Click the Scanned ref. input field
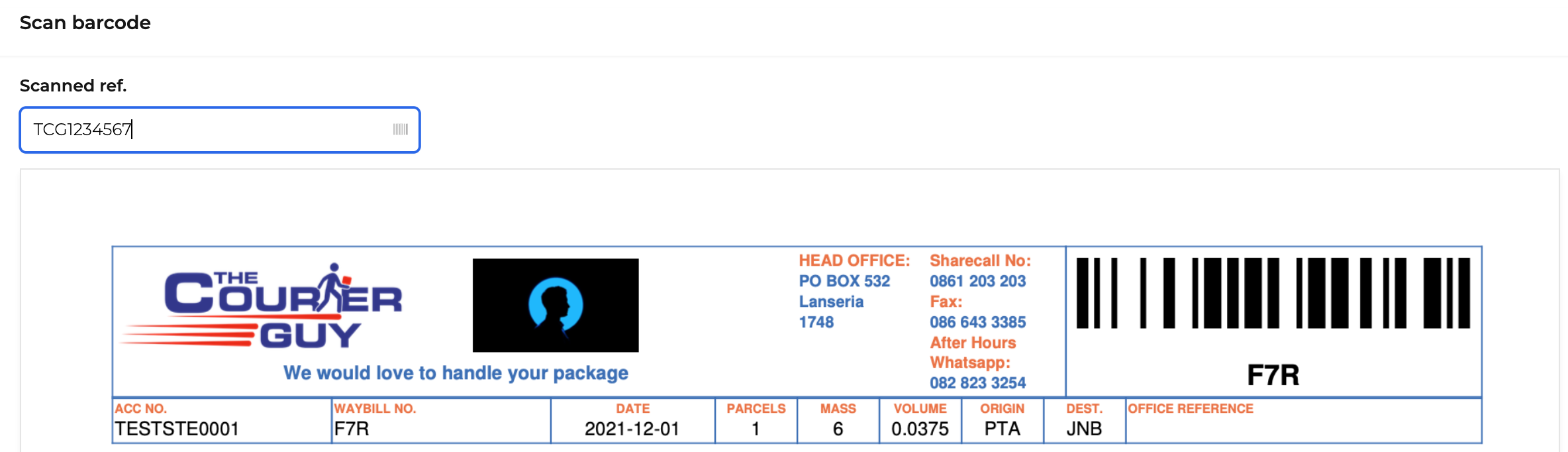This screenshot has height=452, width=1568. (x=220, y=130)
